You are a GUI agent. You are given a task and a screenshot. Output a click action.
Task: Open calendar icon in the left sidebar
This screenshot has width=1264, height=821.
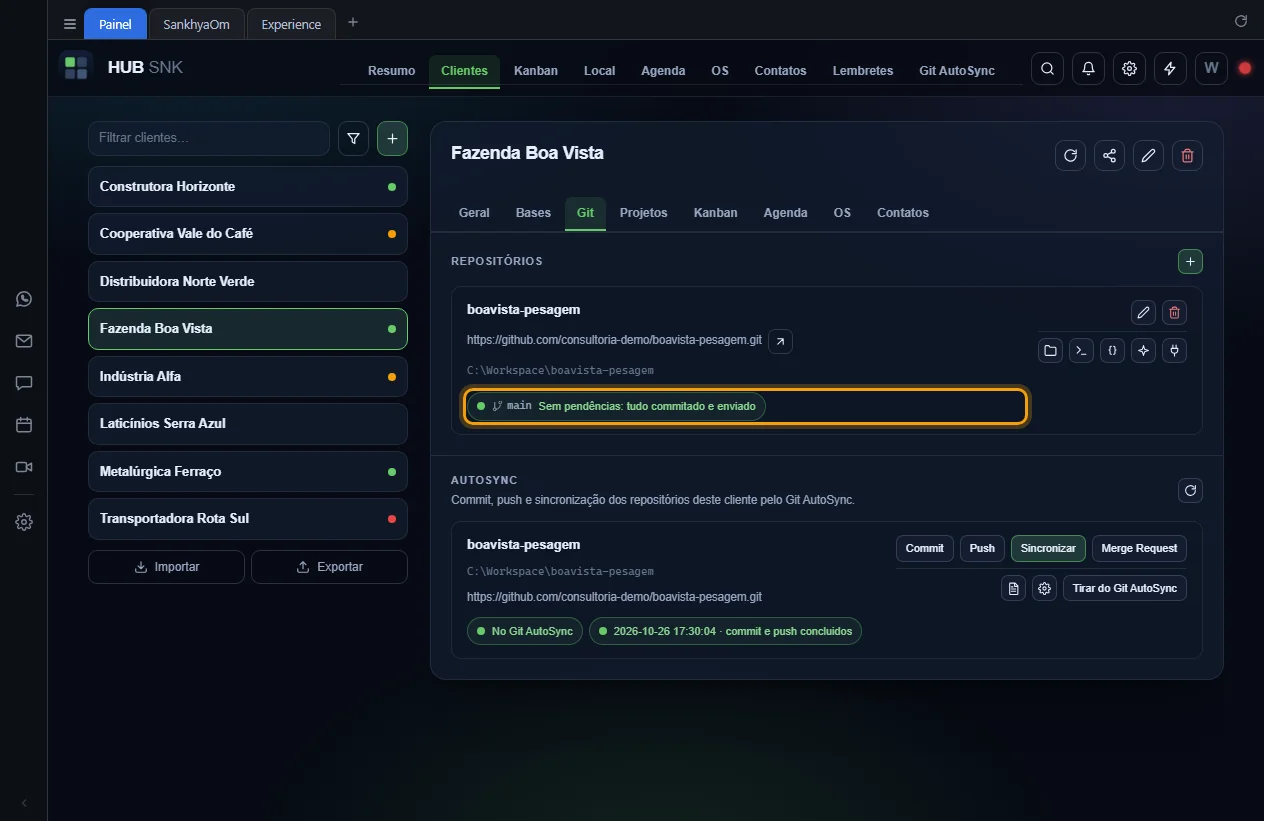click(x=24, y=425)
